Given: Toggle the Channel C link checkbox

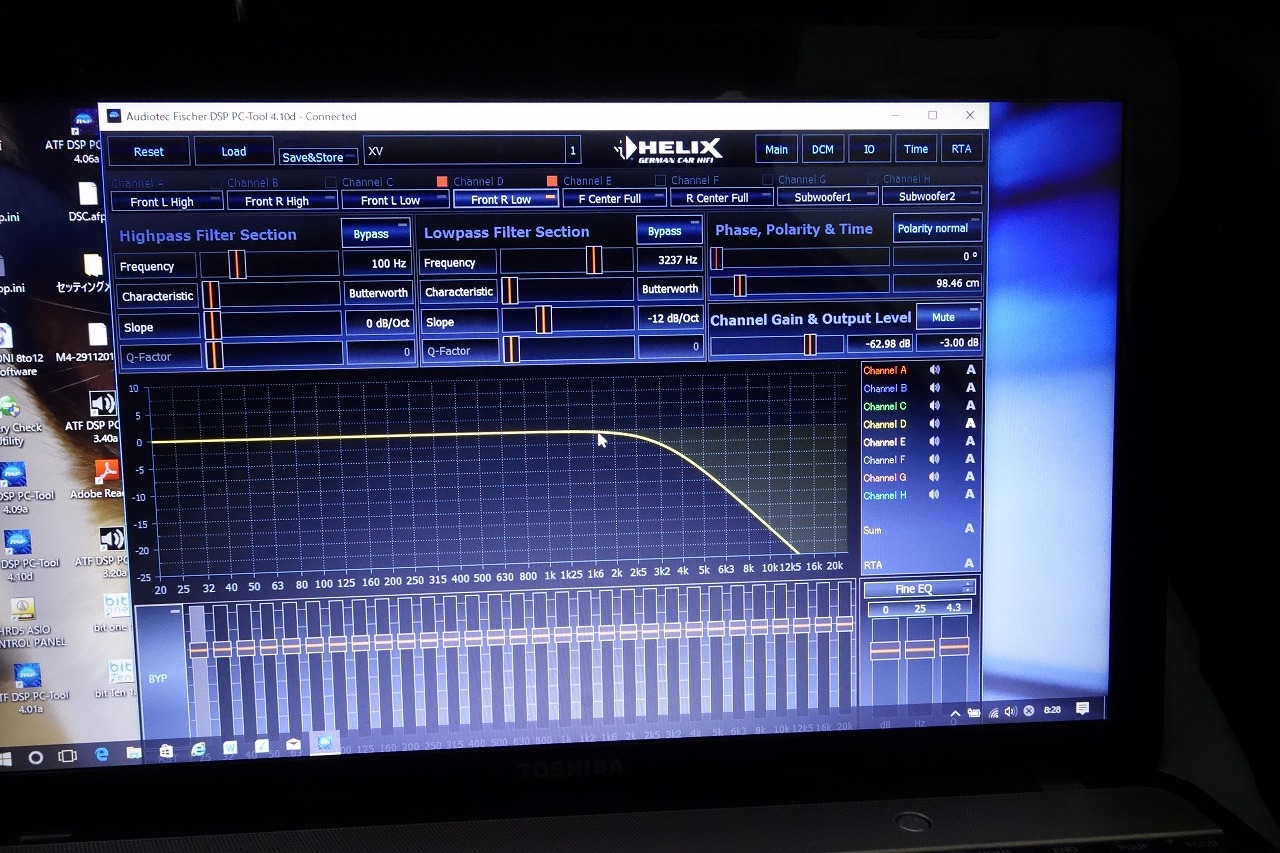Looking at the screenshot, I should click(331, 182).
